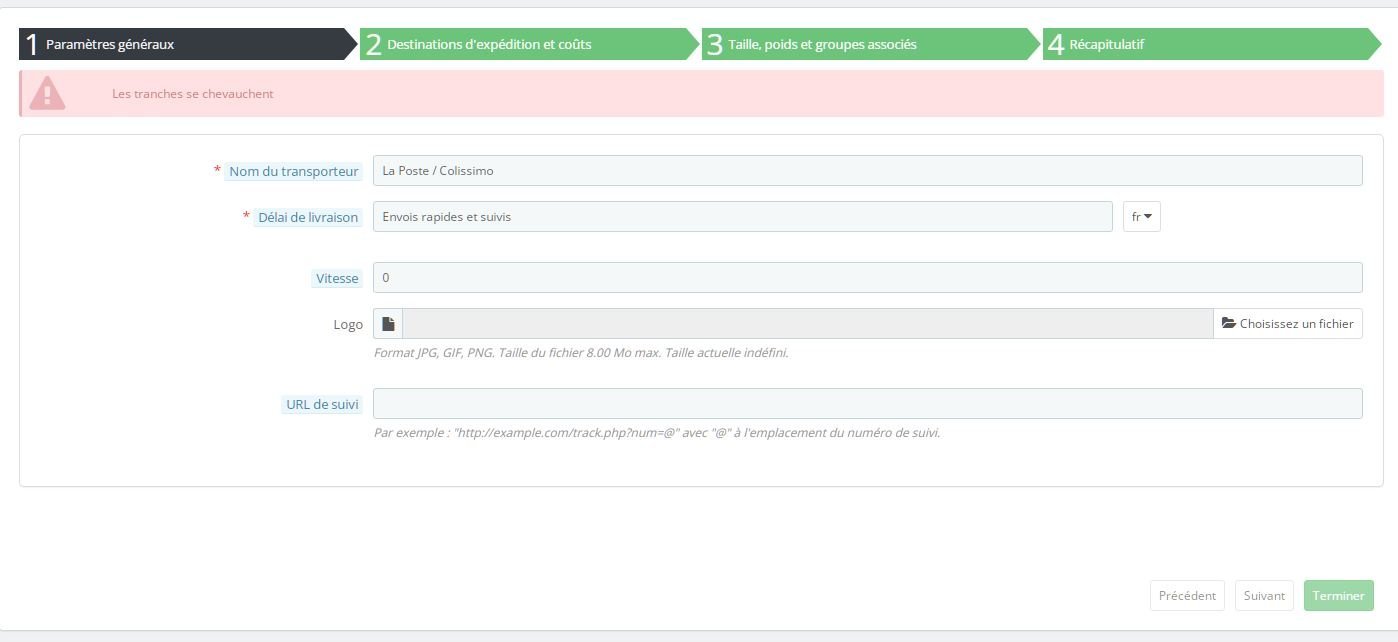This screenshot has height=642, width=1398.
Task: Click the "Logo" label
Action: tap(348, 325)
